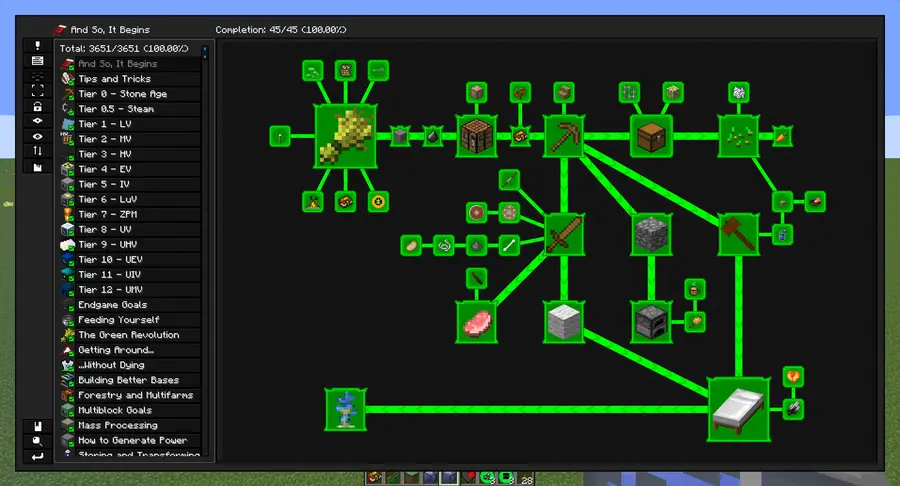Open the cotton ball quest above seeds
The width and height of the screenshot is (900, 486).
point(739,92)
